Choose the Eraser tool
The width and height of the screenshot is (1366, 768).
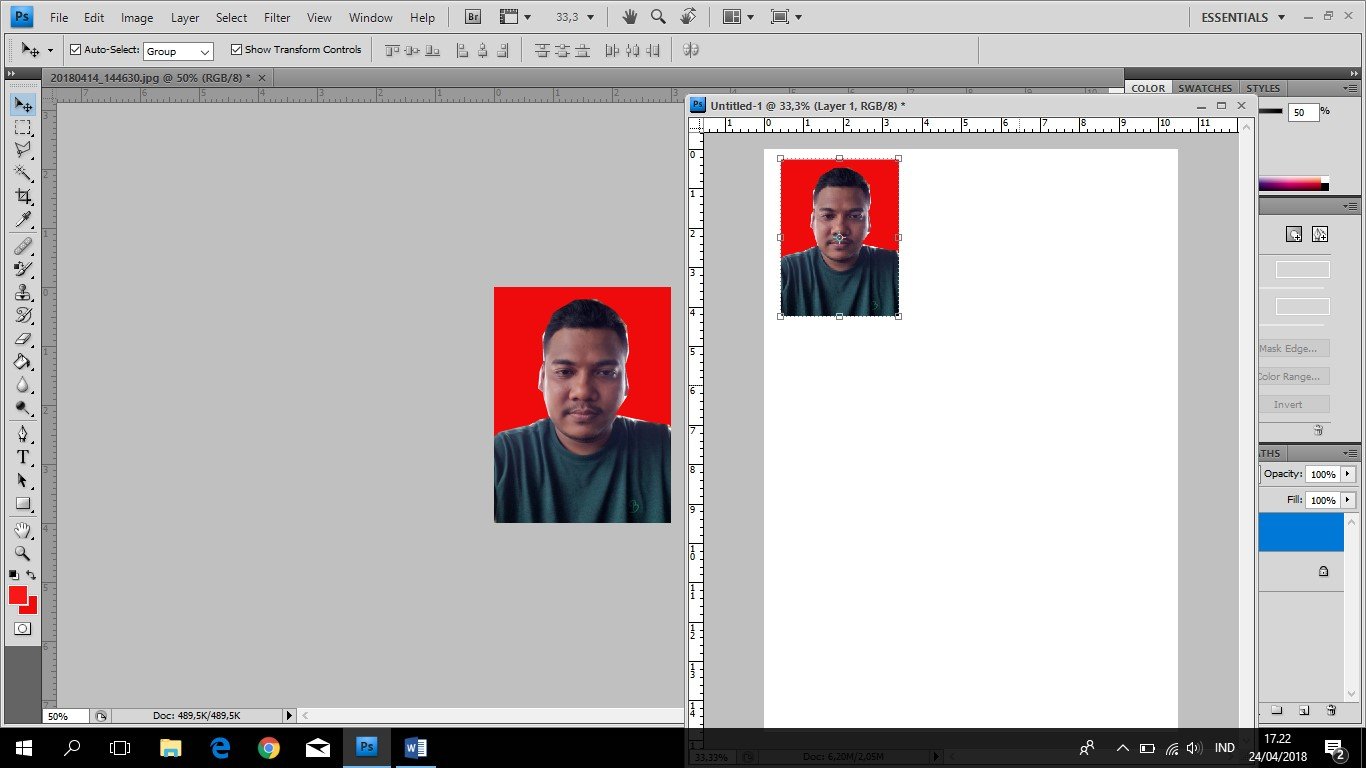pos(23,339)
